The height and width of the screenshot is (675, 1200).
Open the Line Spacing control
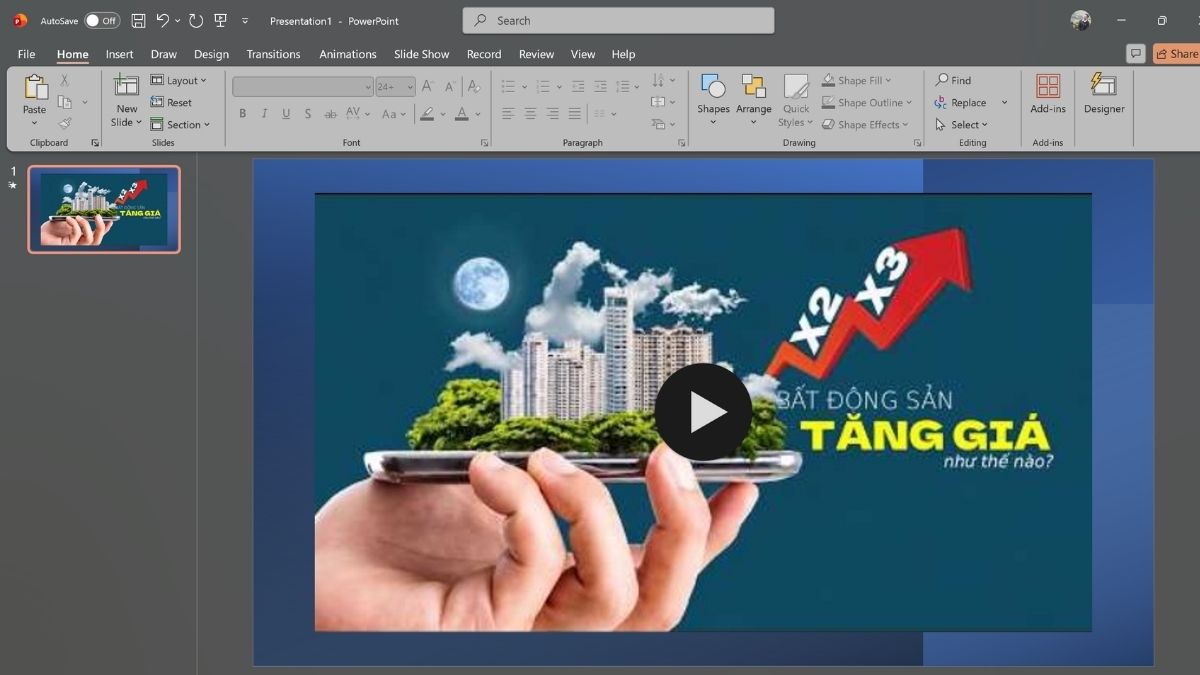click(x=627, y=87)
